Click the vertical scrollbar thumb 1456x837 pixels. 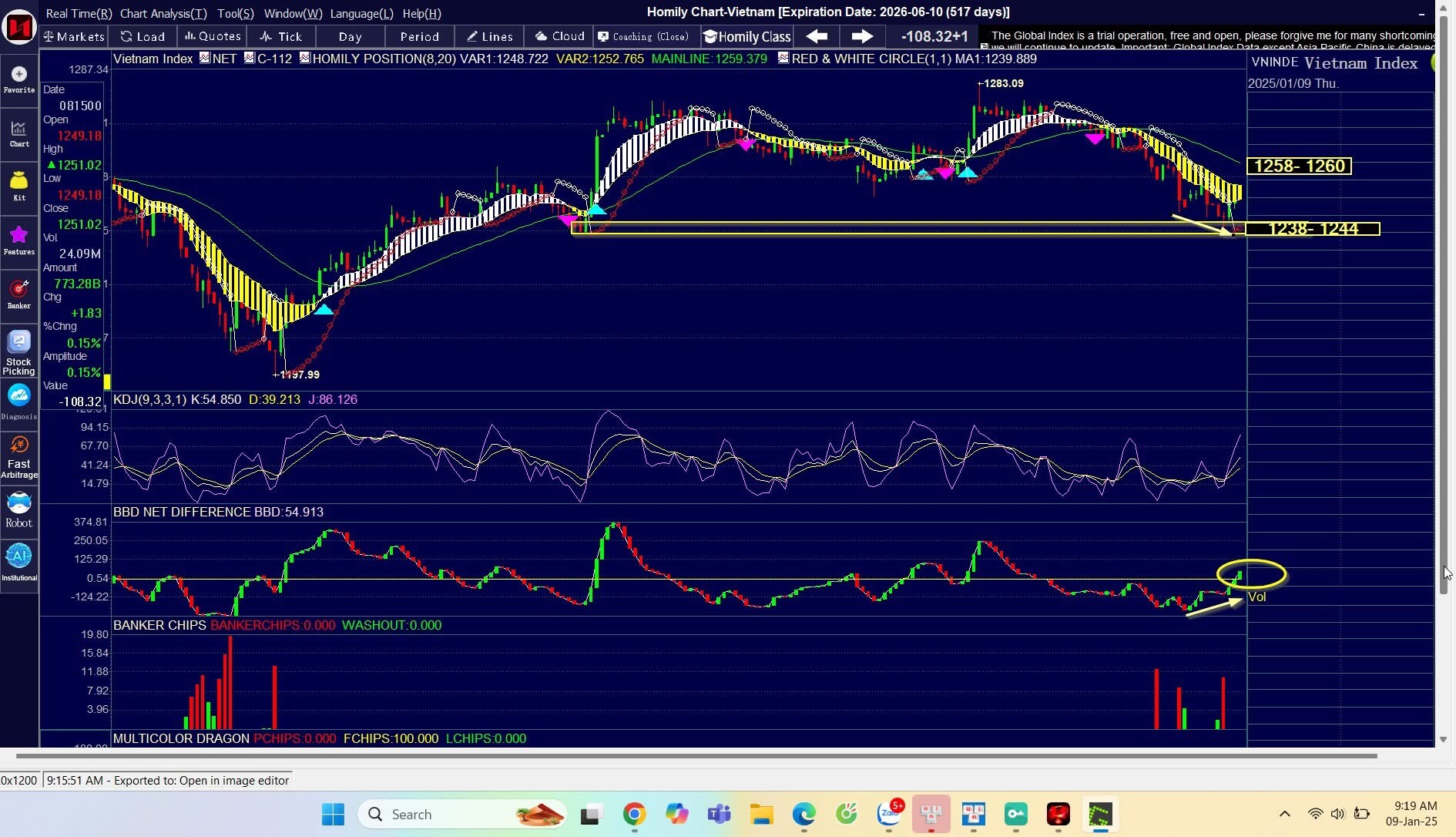point(1444,304)
